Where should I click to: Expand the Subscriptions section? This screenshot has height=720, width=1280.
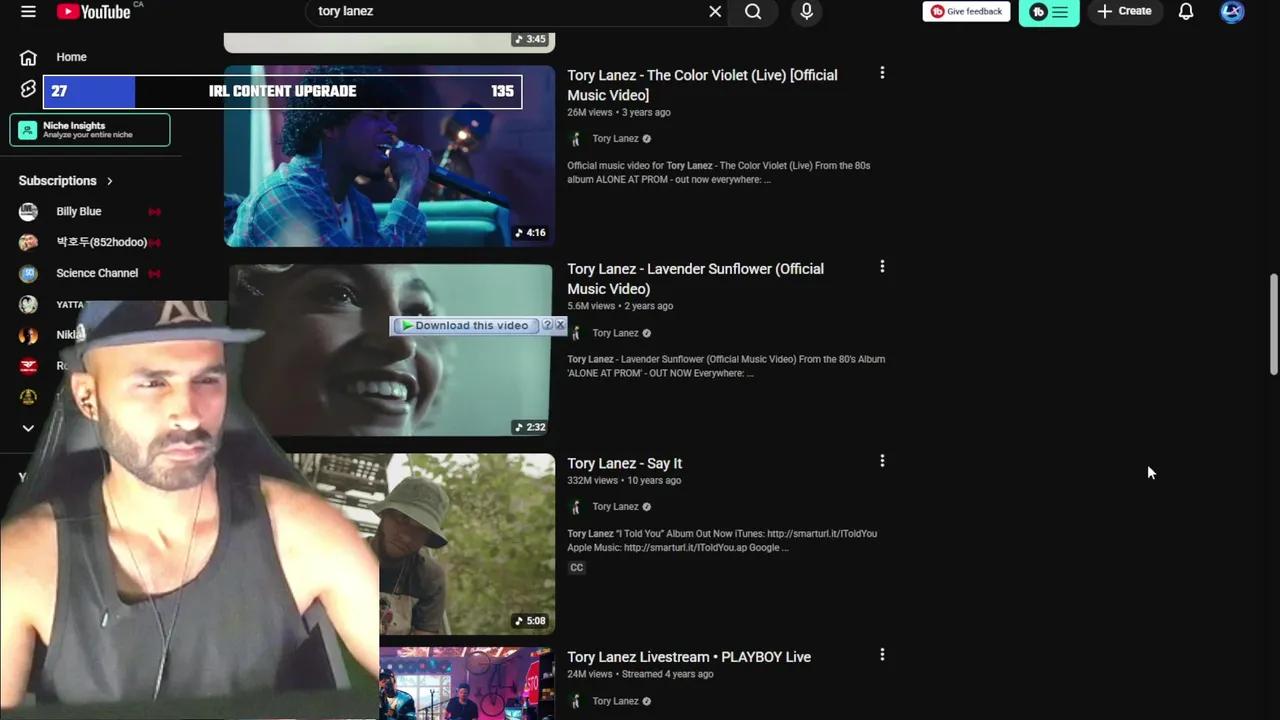click(x=66, y=181)
